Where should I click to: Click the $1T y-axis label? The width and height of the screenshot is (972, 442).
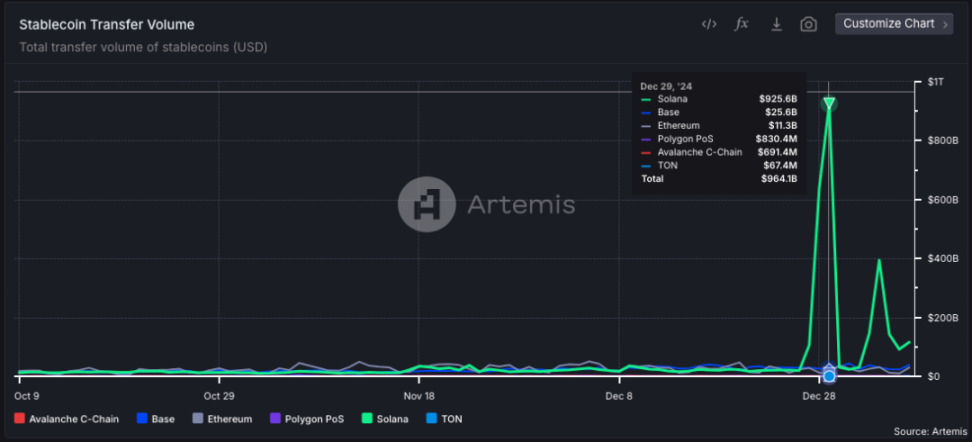tap(935, 82)
